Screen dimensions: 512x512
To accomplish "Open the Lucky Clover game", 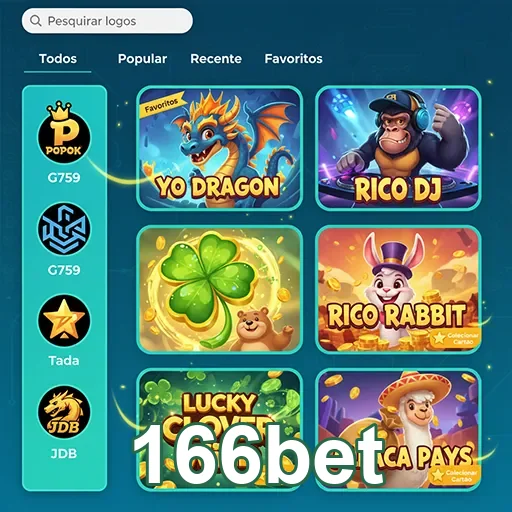I will click(x=220, y=429).
